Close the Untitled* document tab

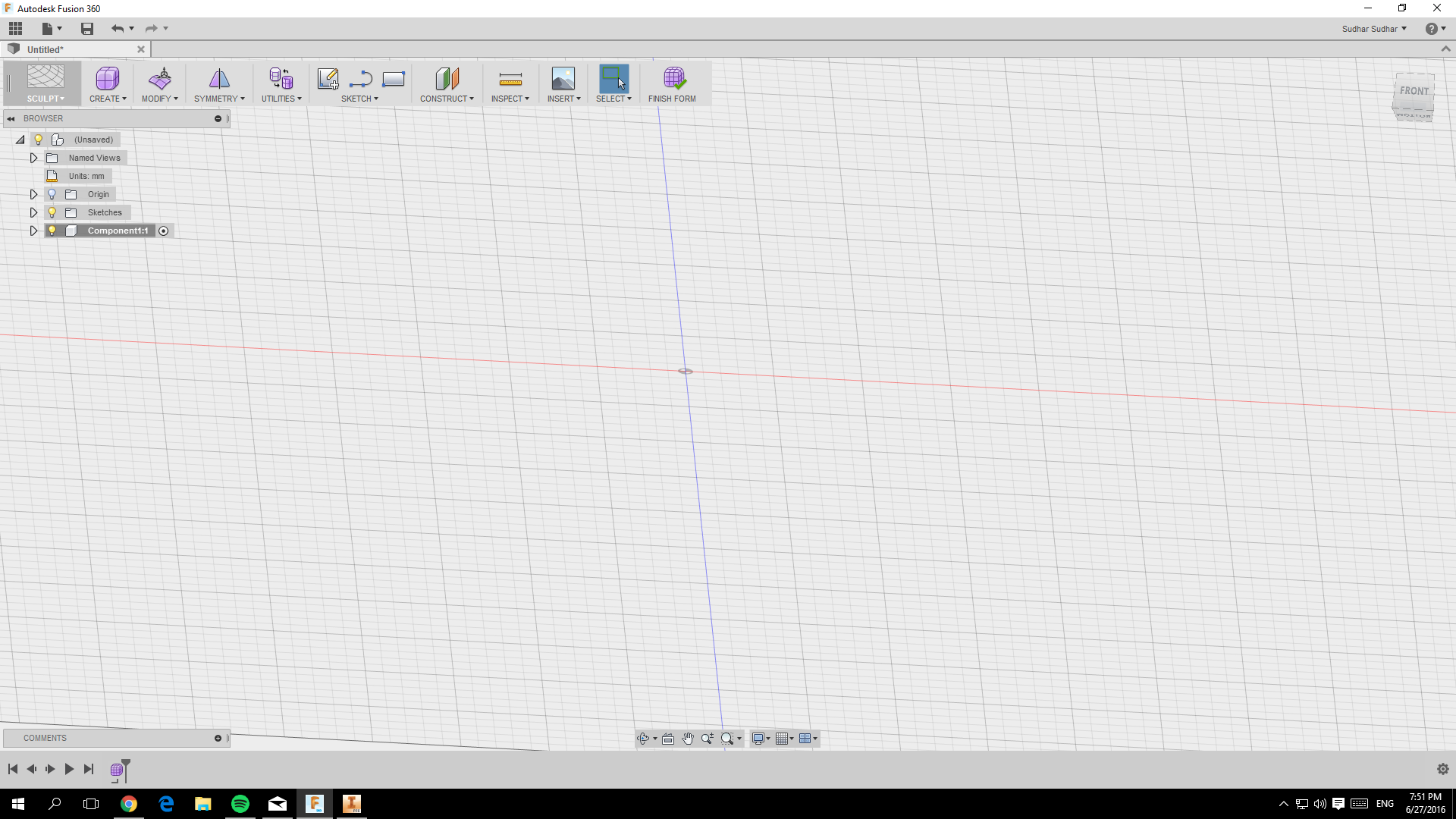pyautogui.click(x=140, y=49)
